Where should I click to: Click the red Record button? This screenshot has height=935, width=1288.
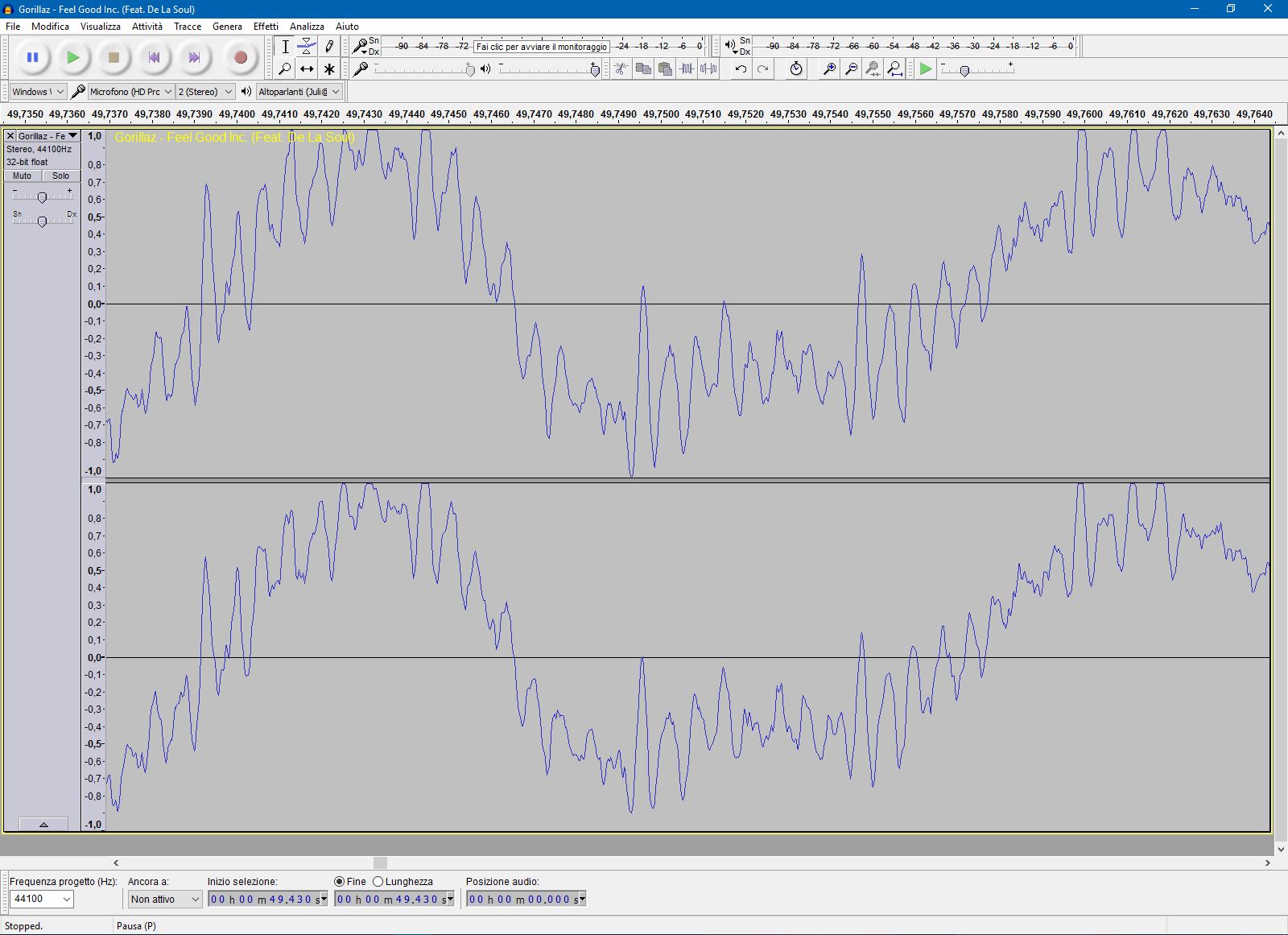[x=240, y=57]
